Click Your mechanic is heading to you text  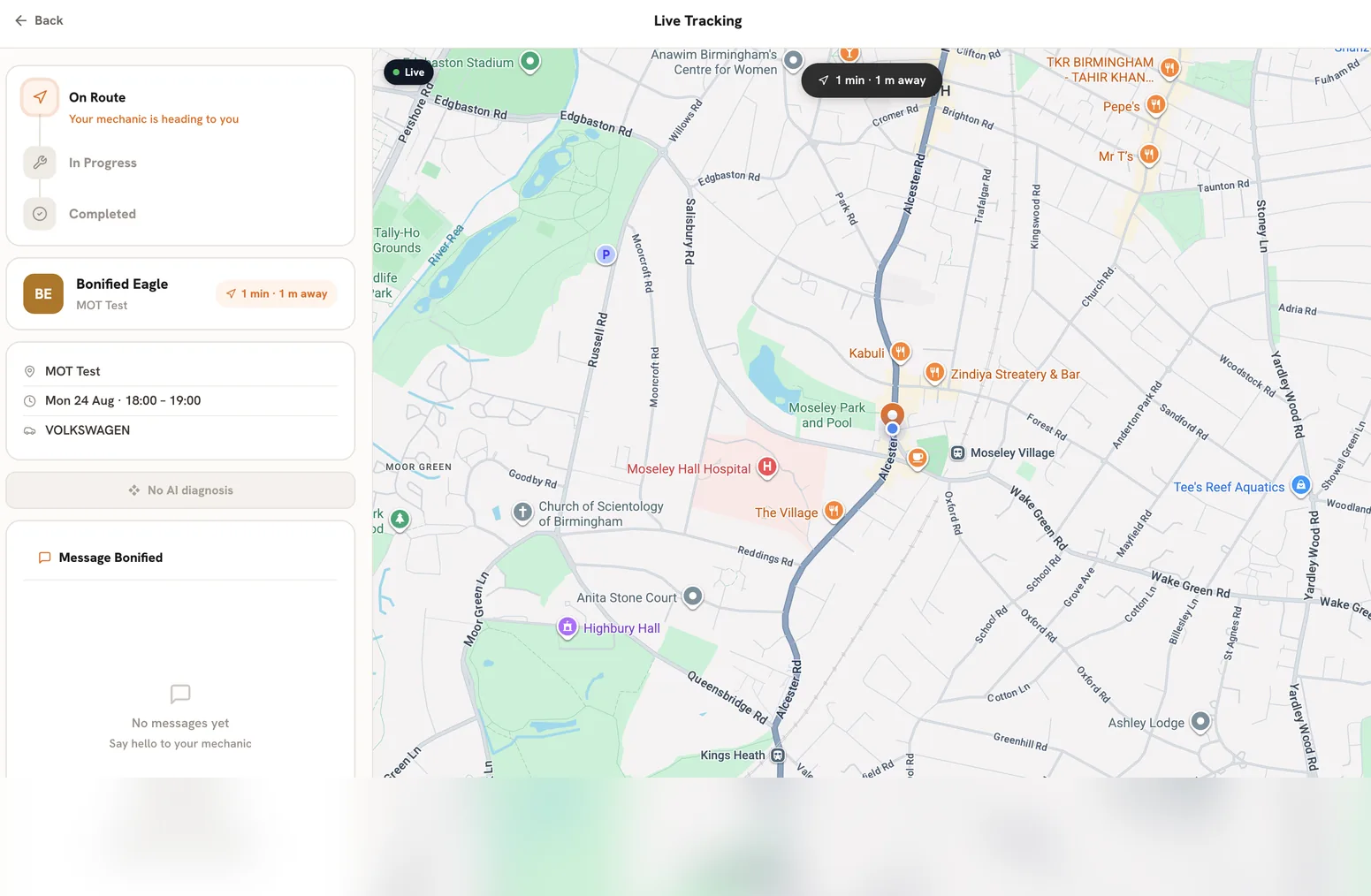[x=154, y=119]
